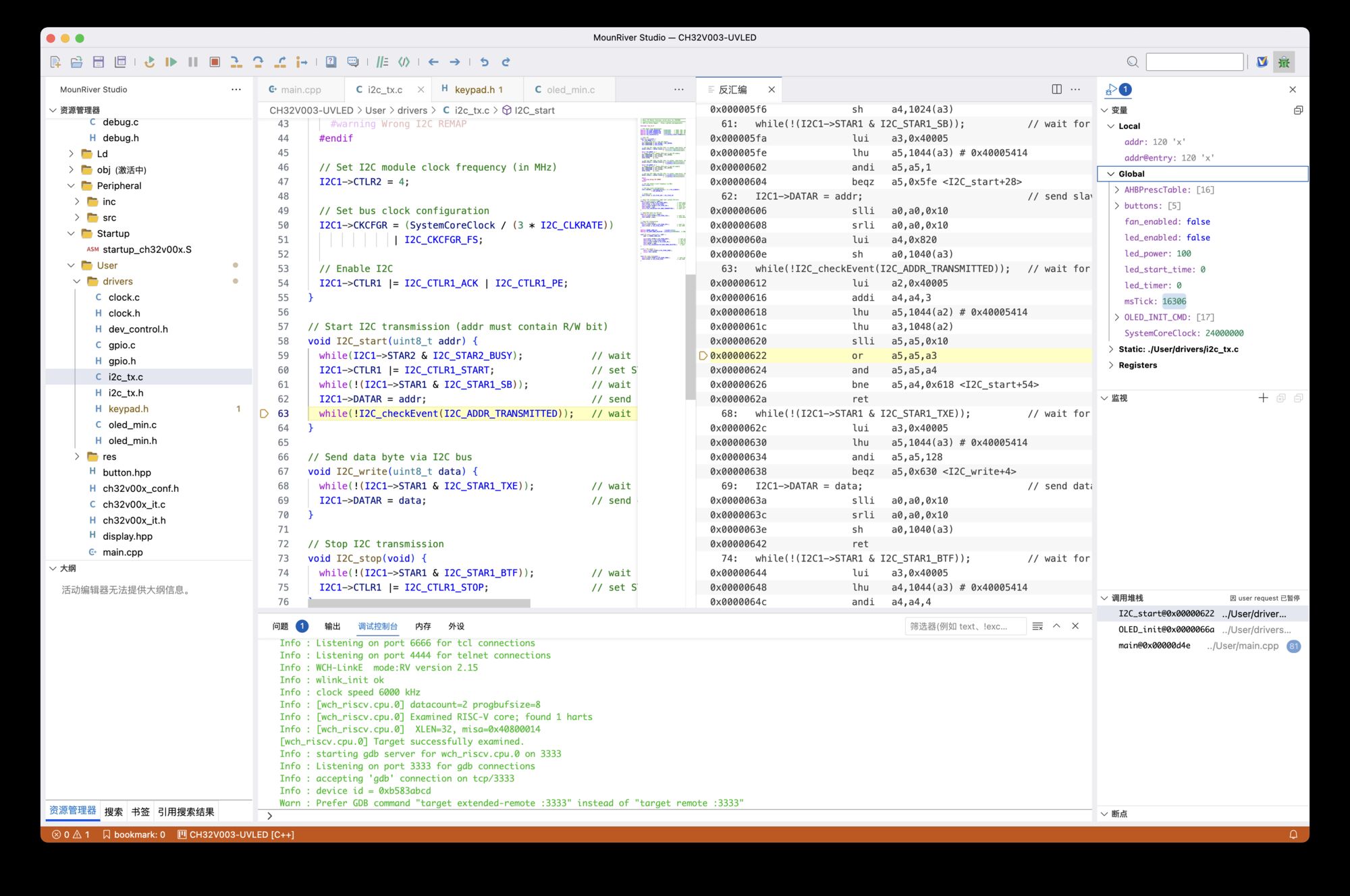This screenshot has height=896, width=1350.
Task: Expand the Ld folder
Action: click(x=72, y=154)
